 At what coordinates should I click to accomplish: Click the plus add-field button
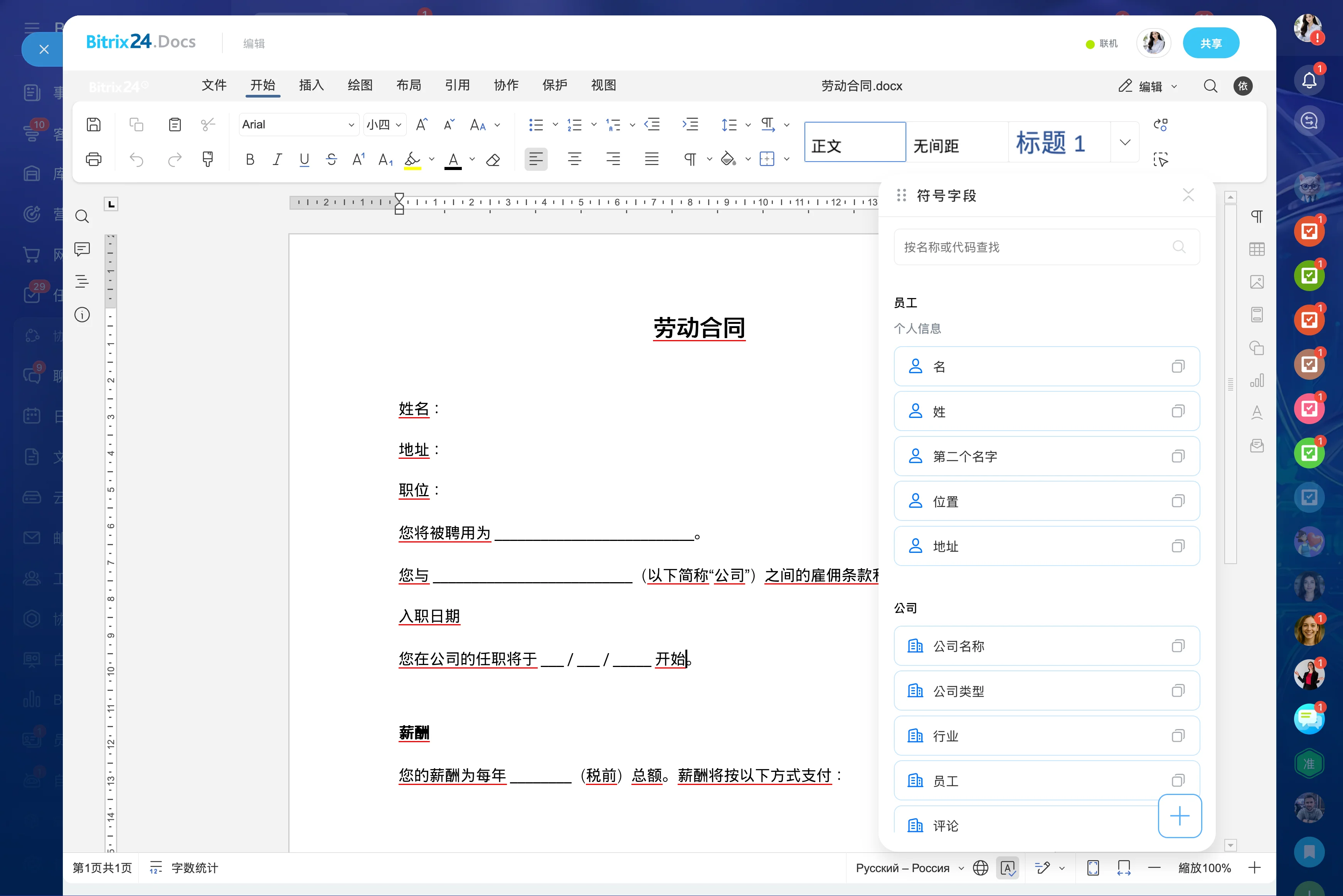coord(1180,815)
